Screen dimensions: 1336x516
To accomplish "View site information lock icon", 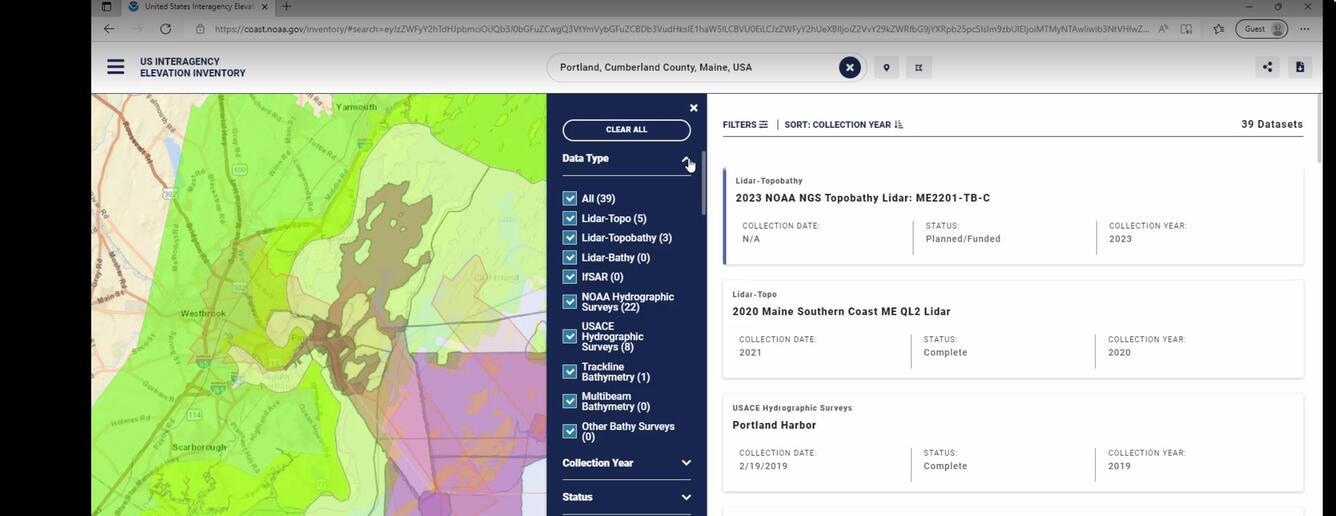I will [200, 29].
